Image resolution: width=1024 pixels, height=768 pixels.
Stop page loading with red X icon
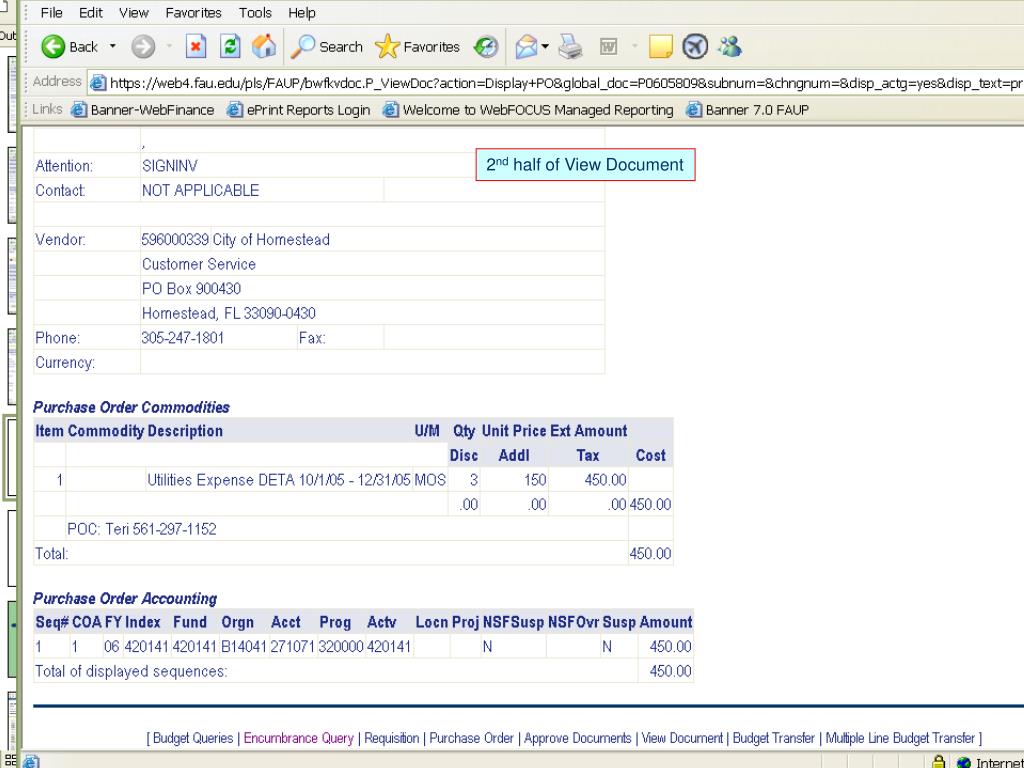point(195,47)
